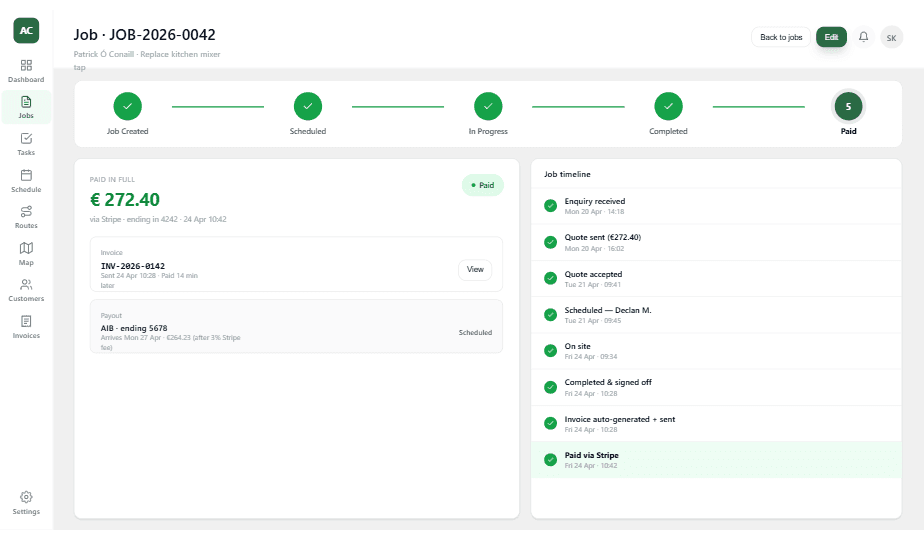
Task: View invoice INV-2026-0142
Action: 475,269
